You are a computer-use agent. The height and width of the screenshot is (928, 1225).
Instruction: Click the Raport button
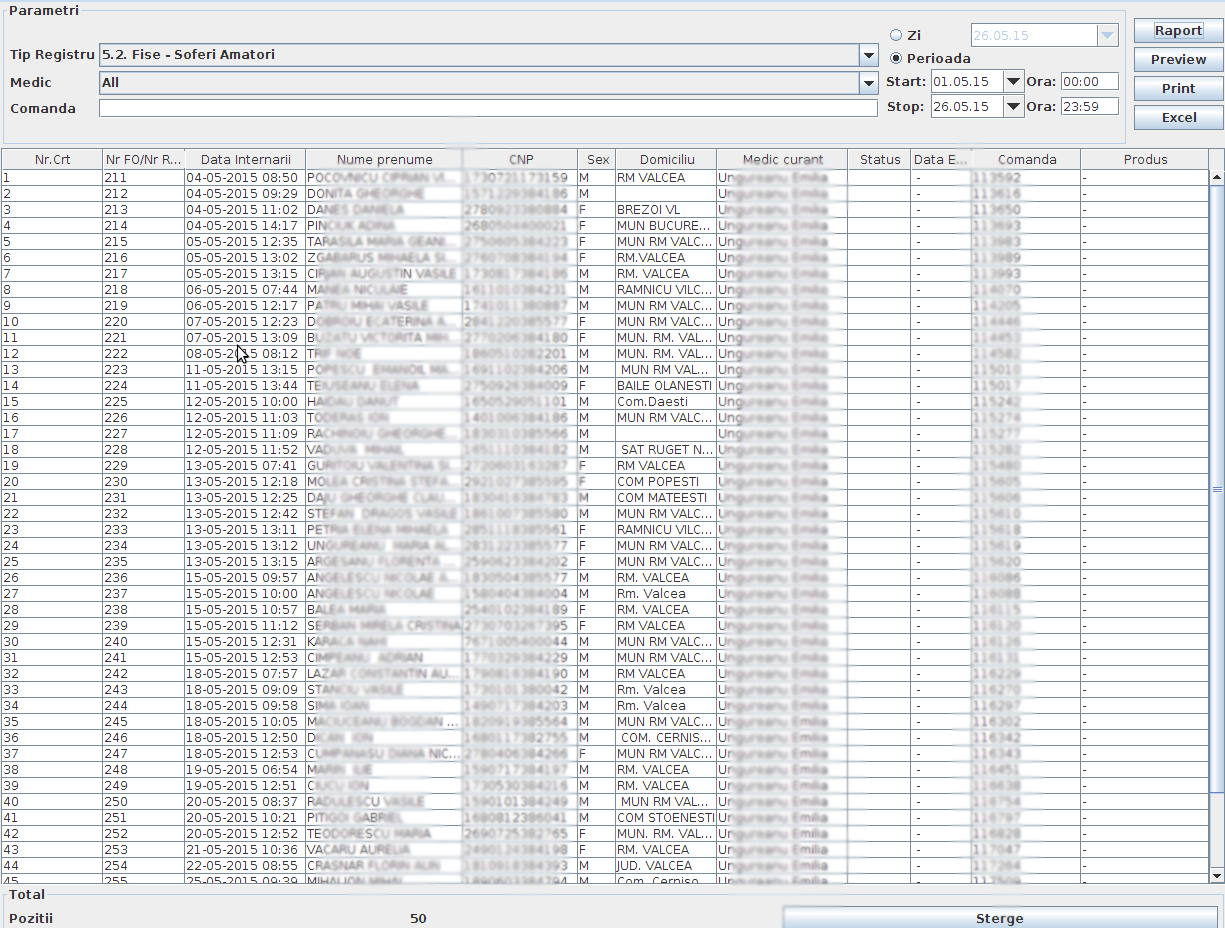pyautogui.click(x=1178, y=31)
